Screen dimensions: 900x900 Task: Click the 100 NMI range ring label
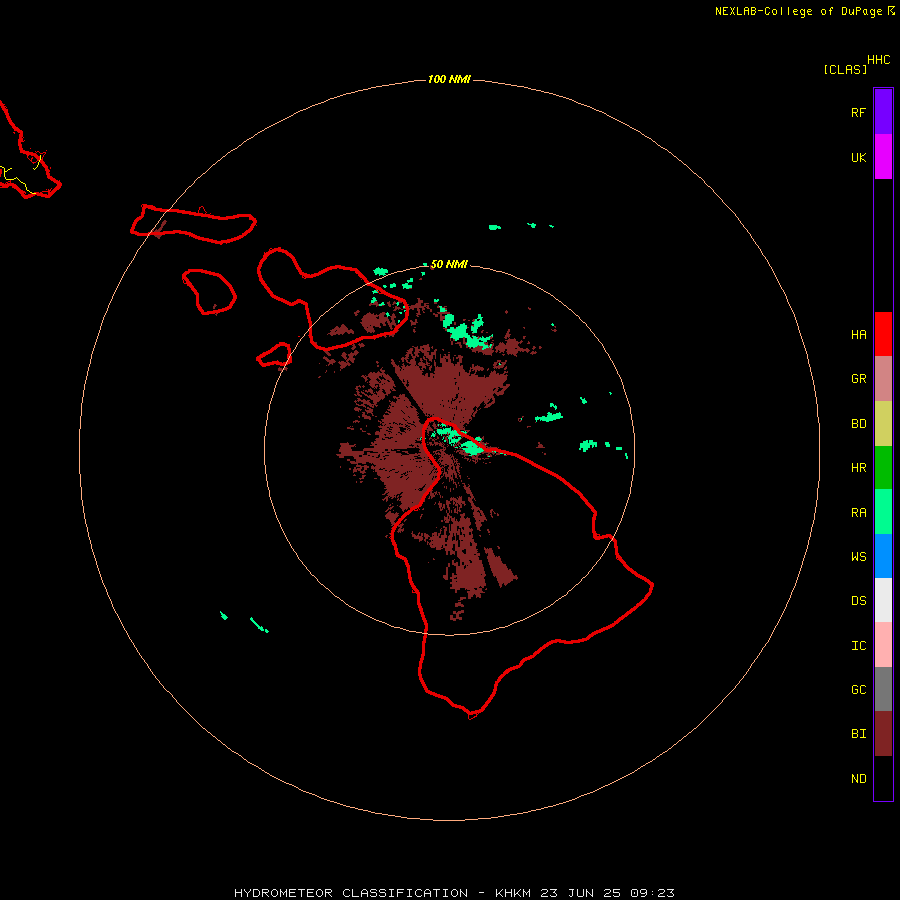[449, 79]
